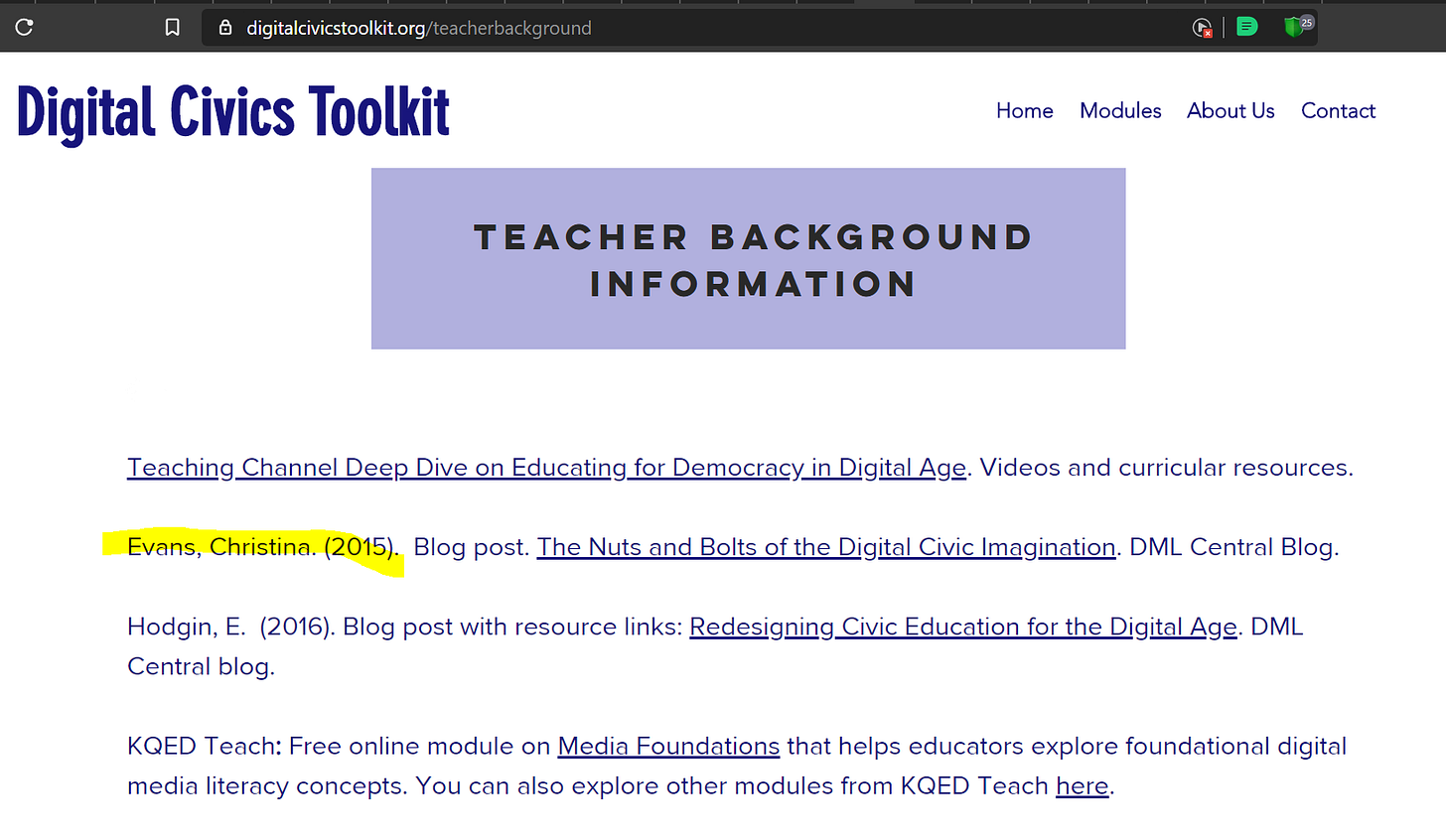Click the bookmark icon beside address bar

(173, 28)
